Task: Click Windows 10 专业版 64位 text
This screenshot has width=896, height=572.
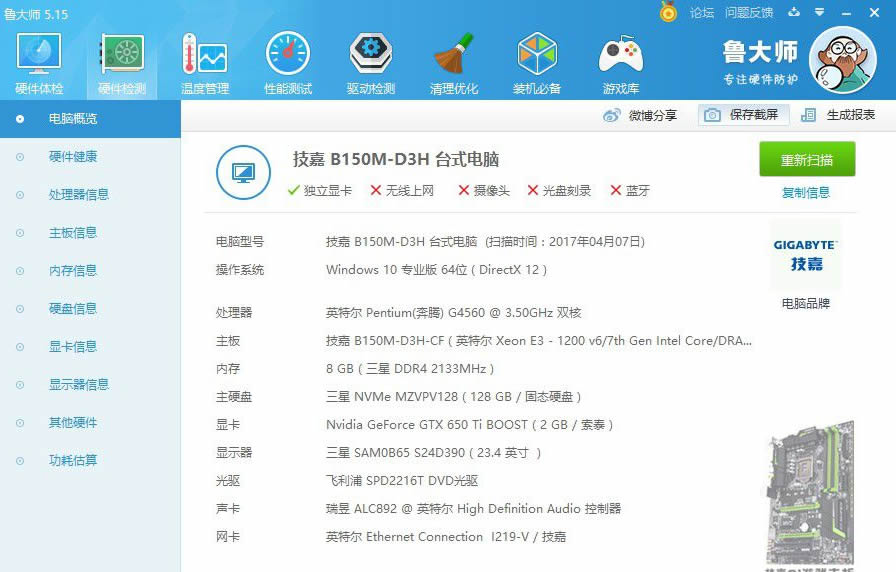Action: coord(437,270)
